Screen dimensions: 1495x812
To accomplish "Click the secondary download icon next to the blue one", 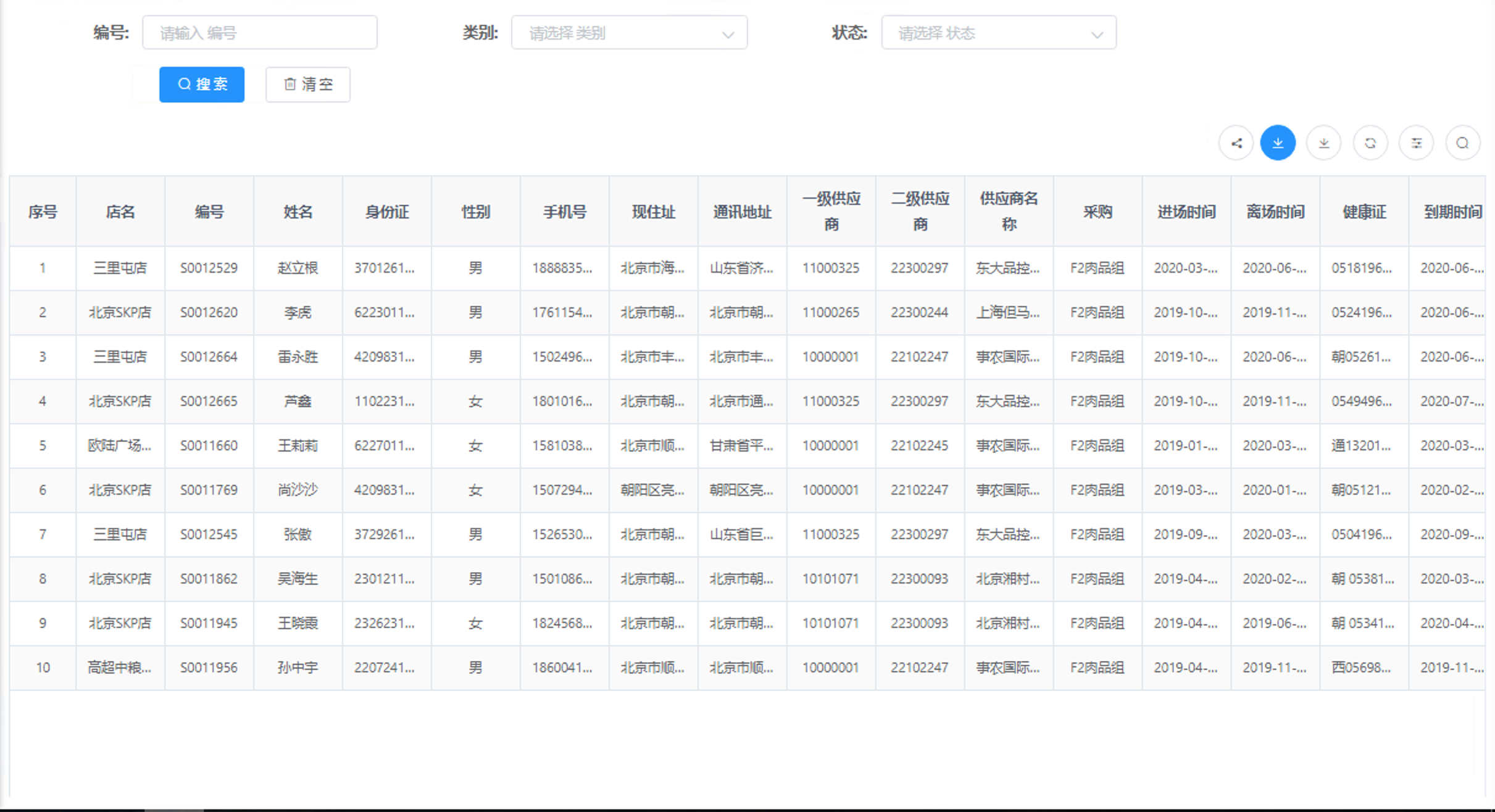I will (1323, 143).
